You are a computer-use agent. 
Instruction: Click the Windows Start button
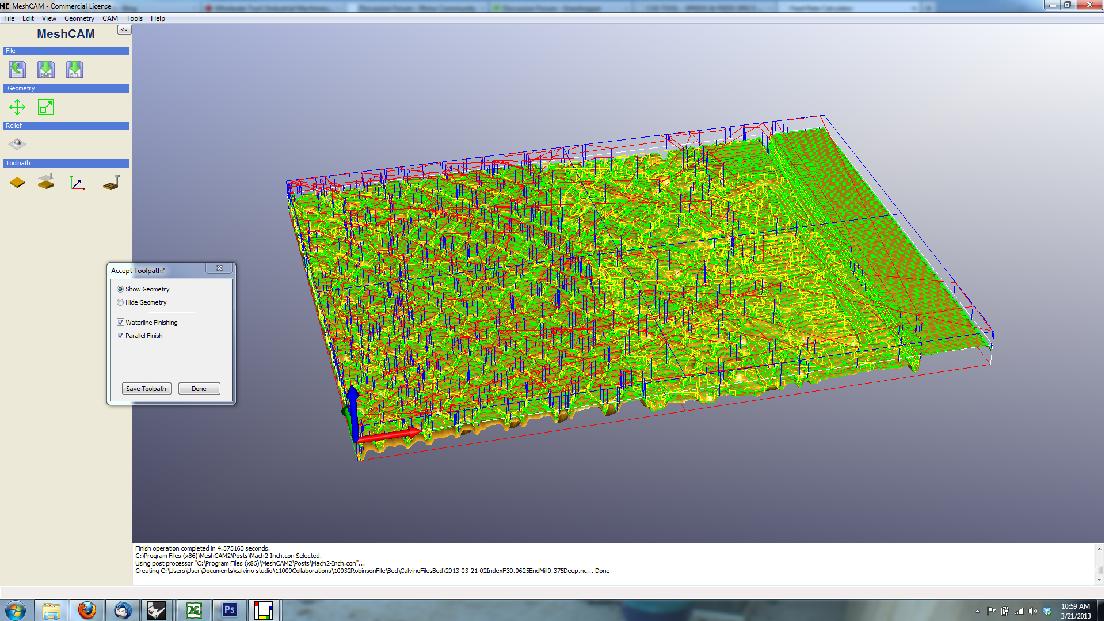click(x=15, y=610)
